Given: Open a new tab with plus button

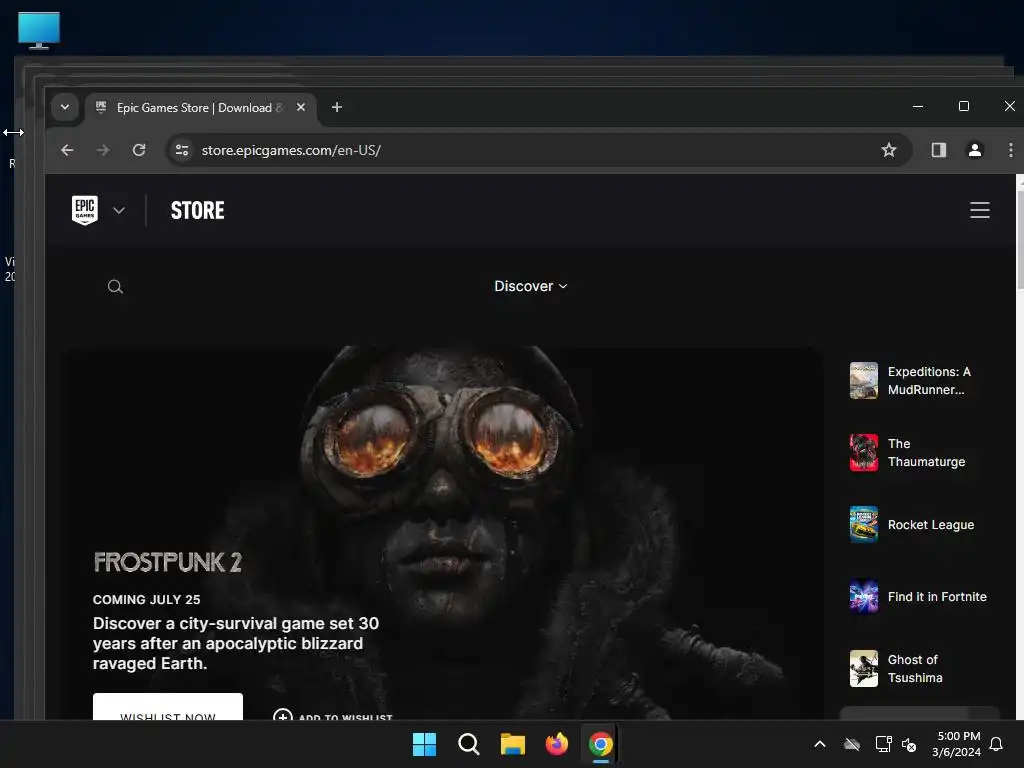Looking at the screenshot, I should point(336,107).
